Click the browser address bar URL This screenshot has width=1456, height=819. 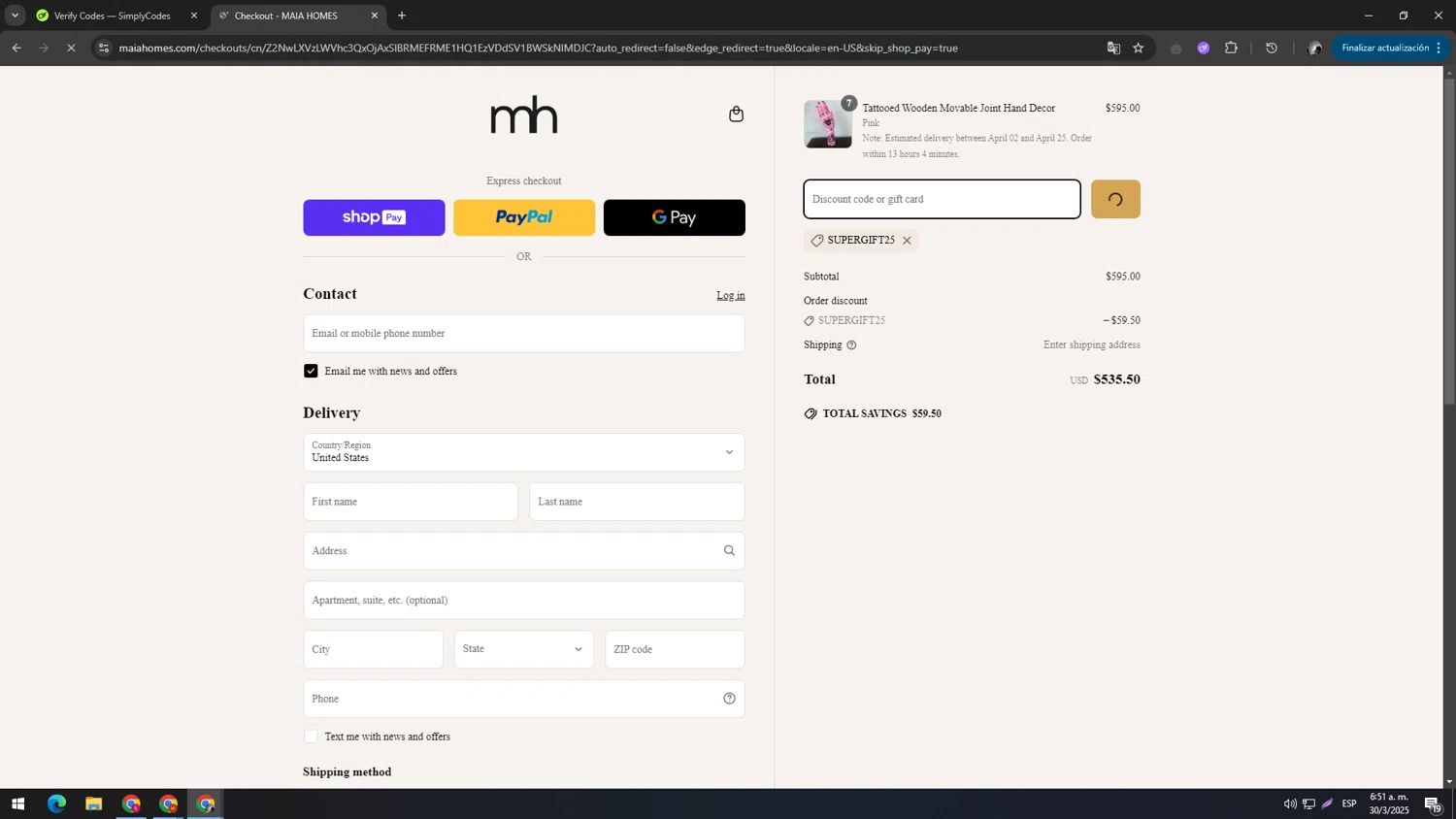539,48
